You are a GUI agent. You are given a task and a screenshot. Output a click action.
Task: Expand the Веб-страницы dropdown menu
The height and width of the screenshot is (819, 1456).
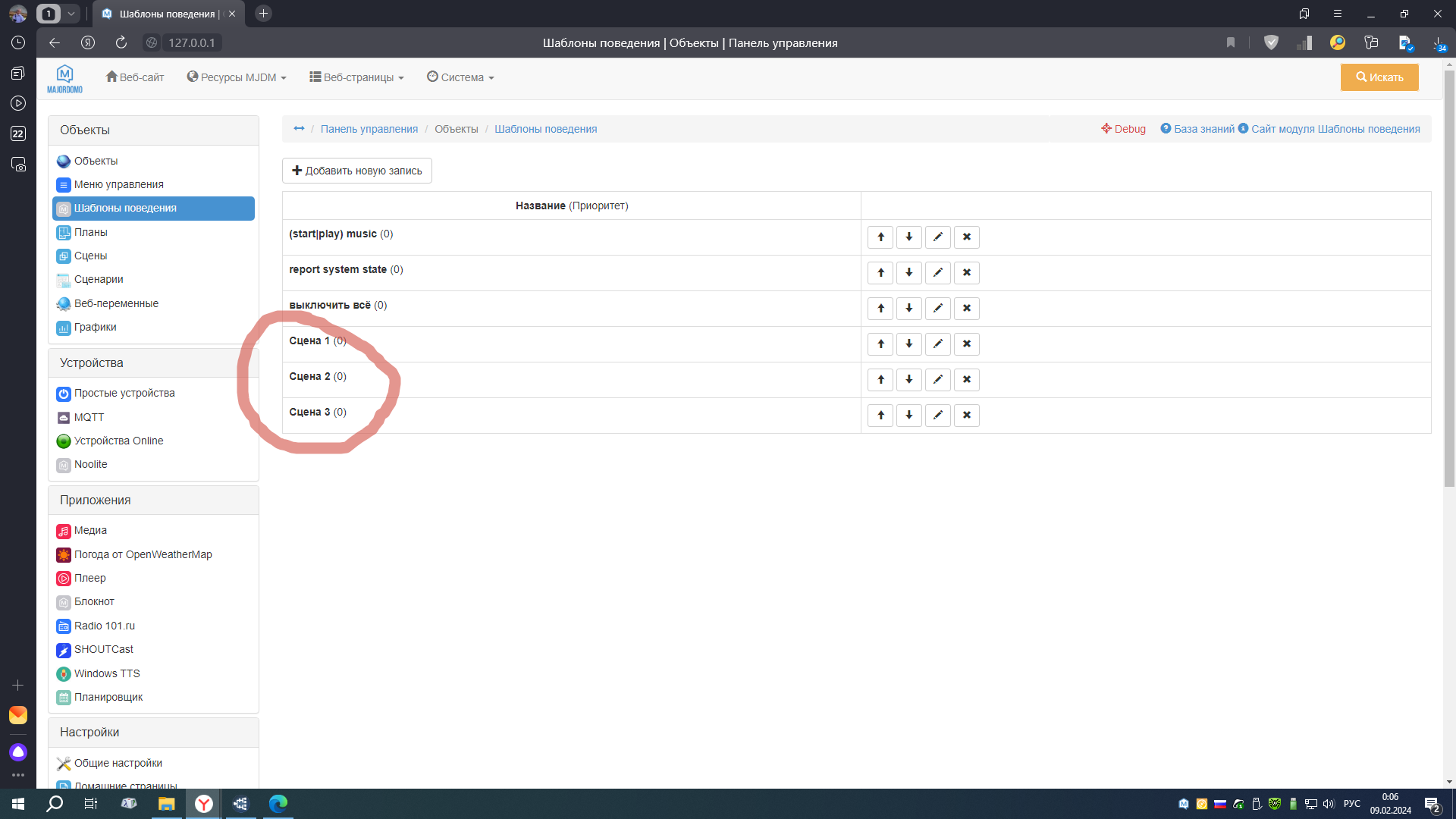[x=356, y=77]
